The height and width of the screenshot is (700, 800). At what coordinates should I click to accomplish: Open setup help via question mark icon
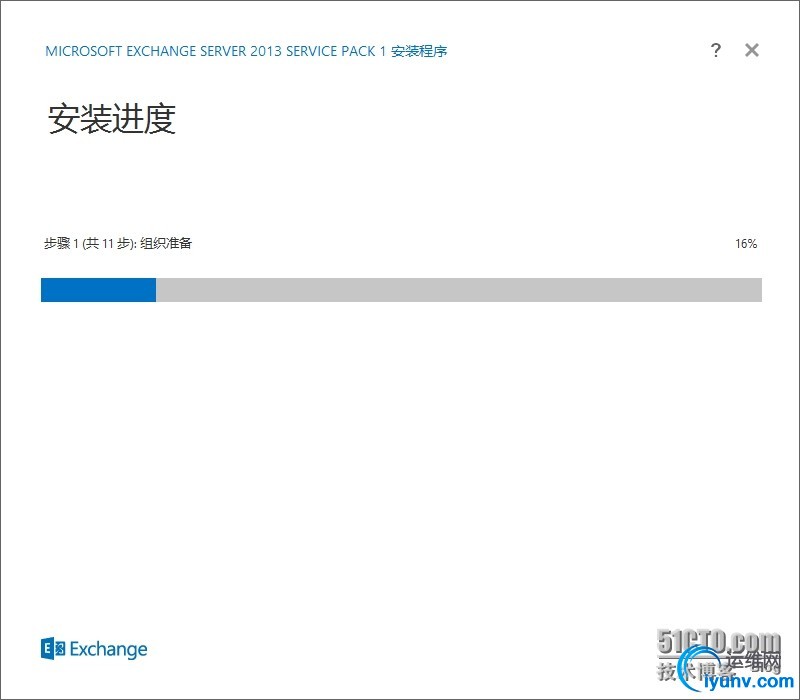716,50
